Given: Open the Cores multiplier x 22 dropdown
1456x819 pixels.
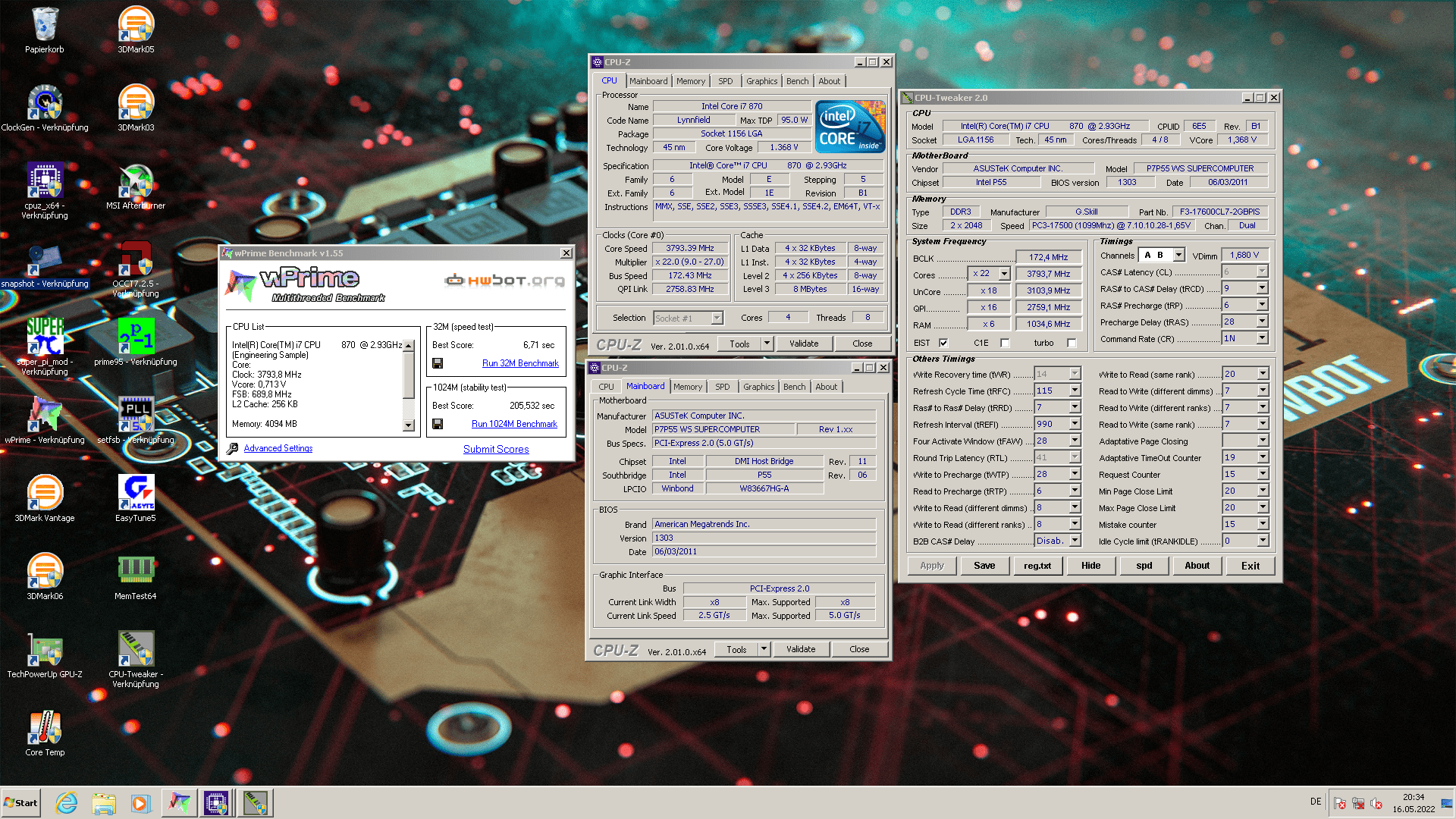Looking at the screenshot, I should coord(1004,274).
